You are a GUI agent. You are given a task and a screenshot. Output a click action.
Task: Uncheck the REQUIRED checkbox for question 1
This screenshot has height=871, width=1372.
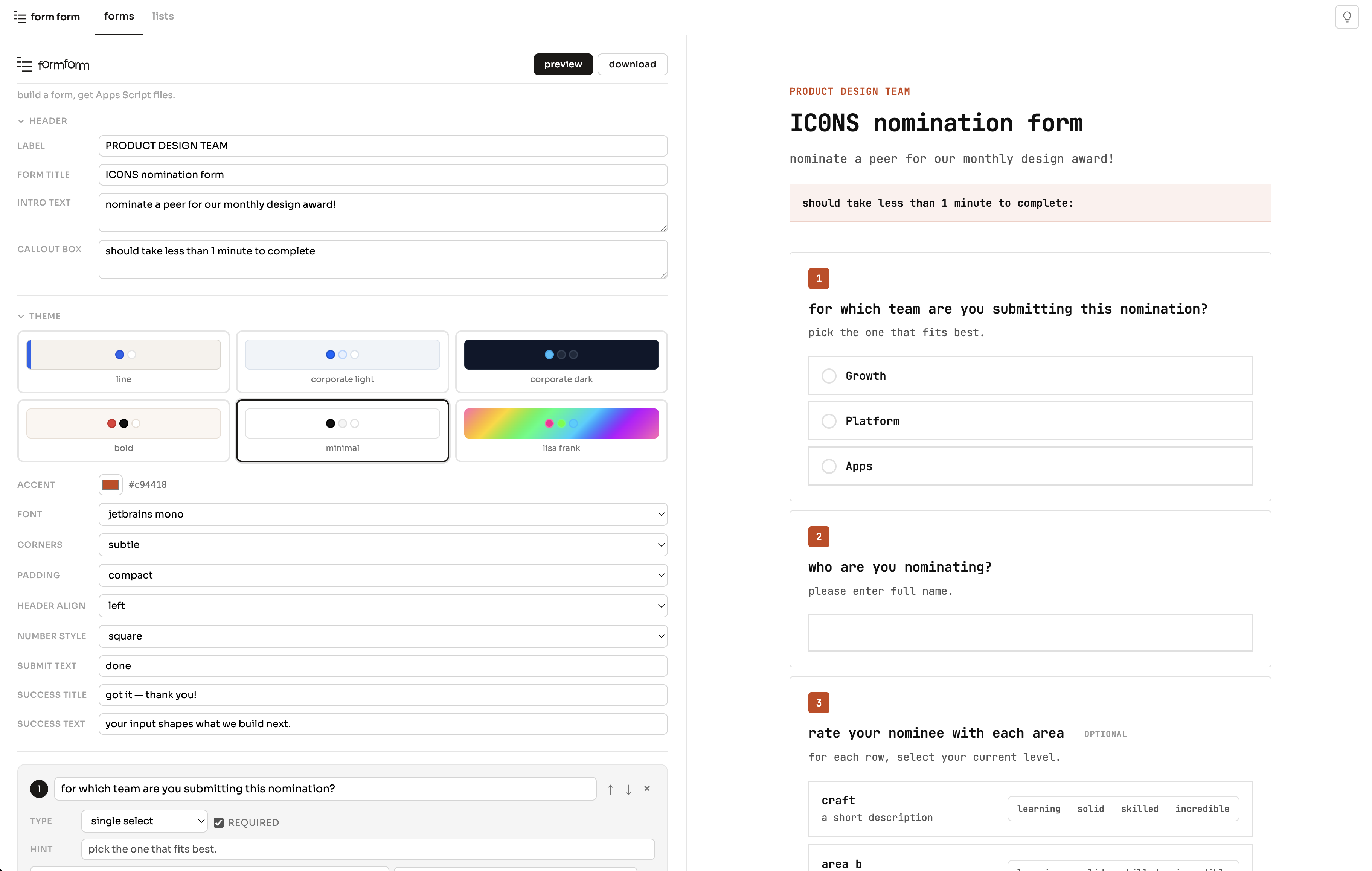point(220,822)
